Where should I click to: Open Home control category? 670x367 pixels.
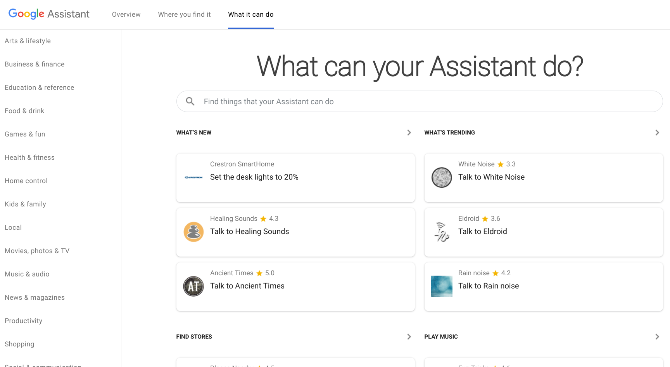(x=26, y=181)
